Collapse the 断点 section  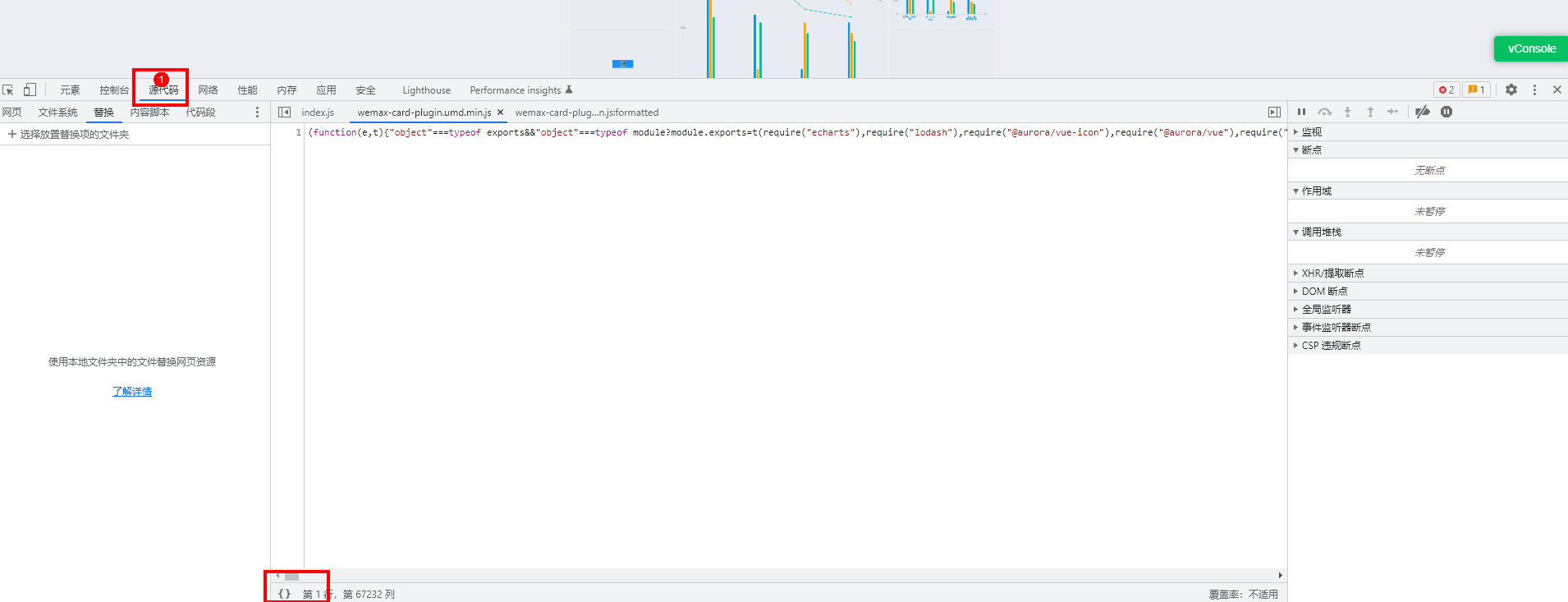click(x=1428, y=149)
